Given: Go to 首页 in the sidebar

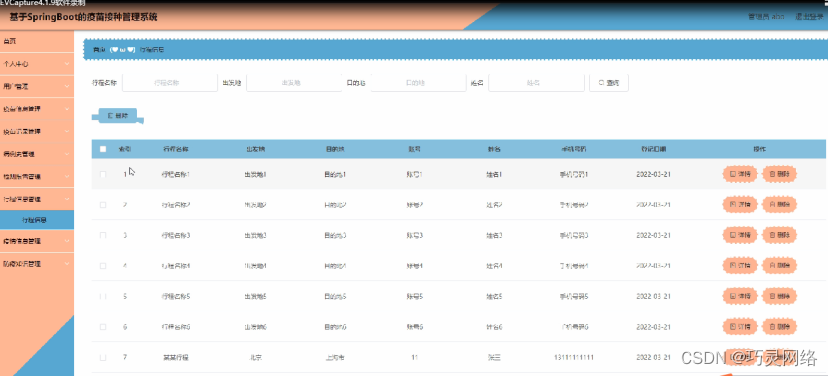Looking at the screenshot, I should coord(37,41).
